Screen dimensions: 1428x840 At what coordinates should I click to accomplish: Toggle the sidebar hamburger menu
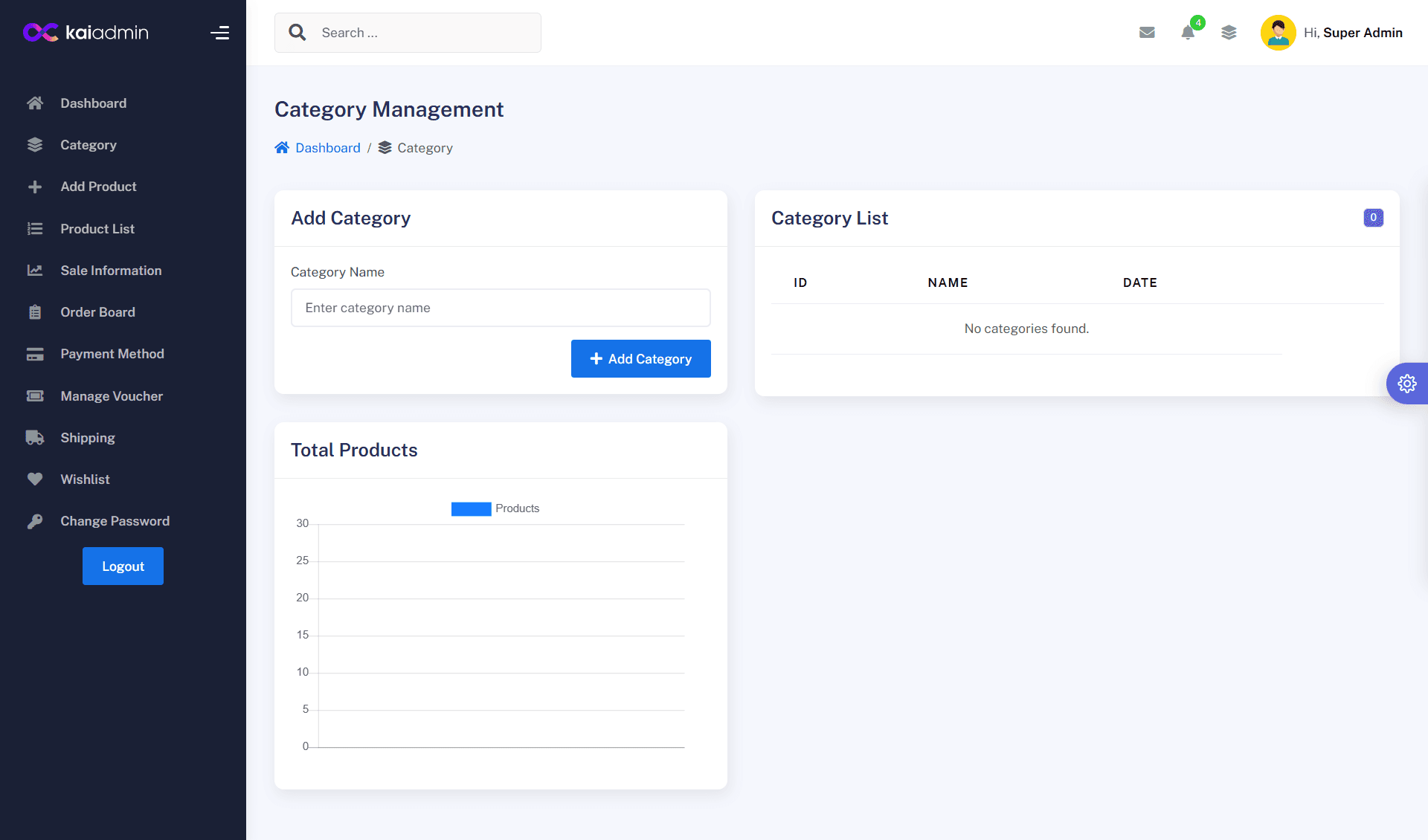[219, 33]
